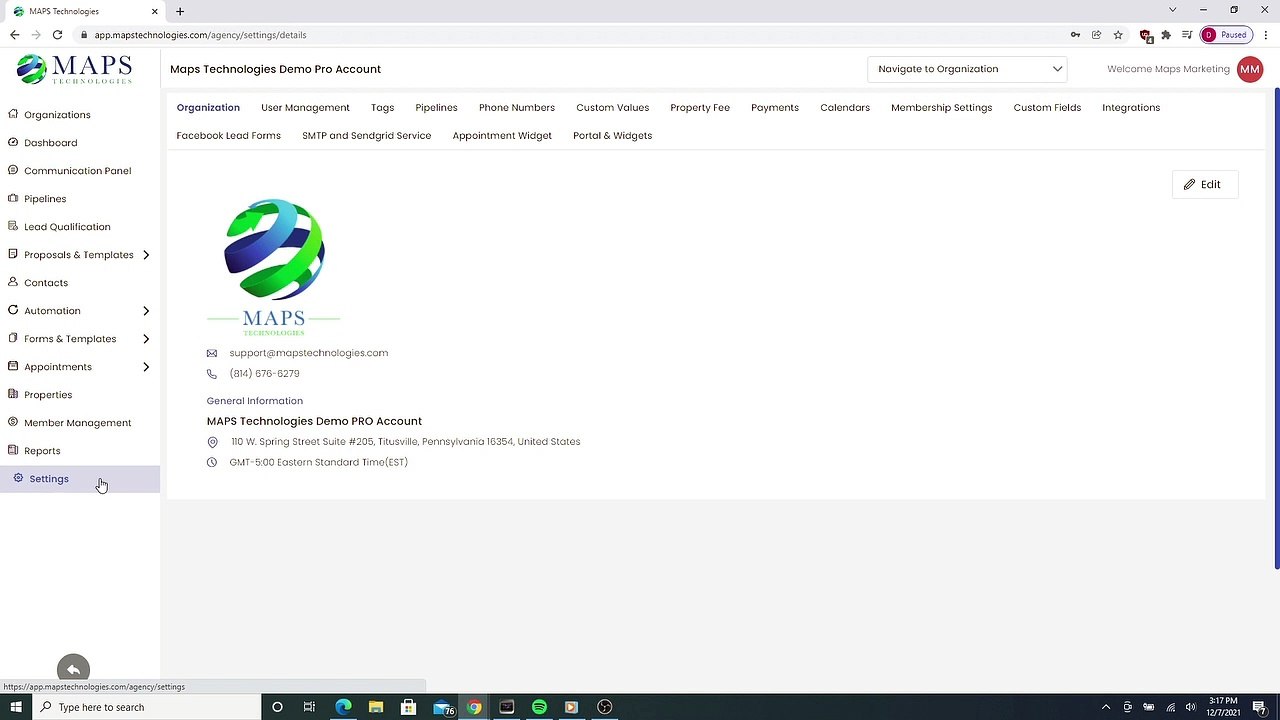The height and width of the screenshot is (720, 1280).
Task: Open the Calendars tab
Action: [x=845, y=108]
